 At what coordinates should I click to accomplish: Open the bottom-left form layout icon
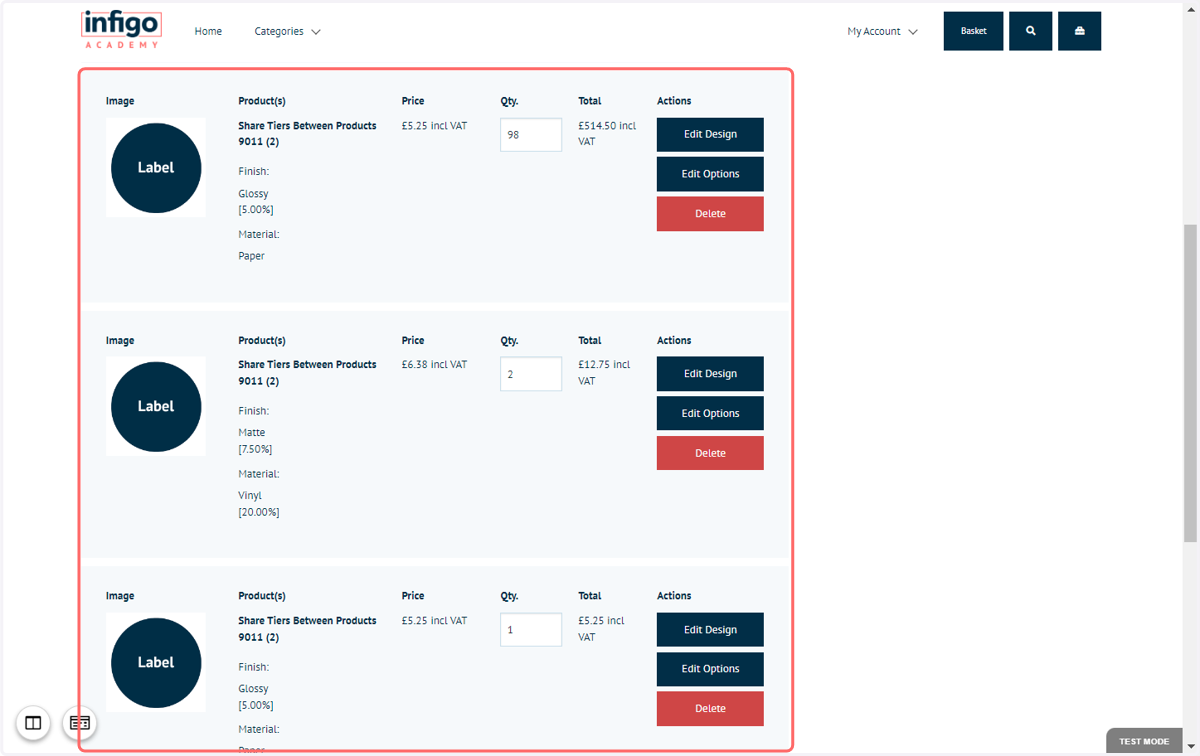80,722
